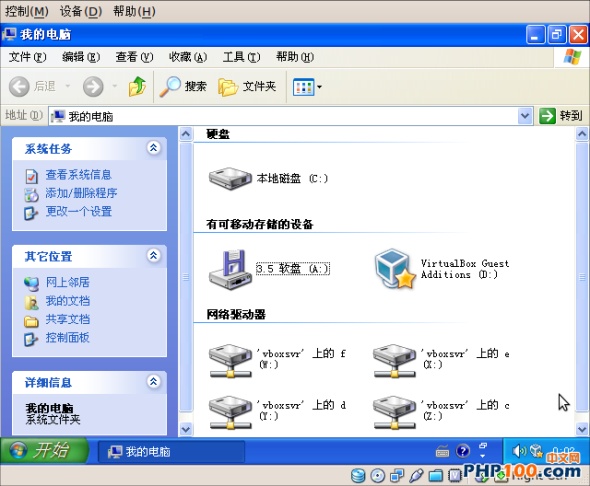Image resolution: width=590 pixels, height=486 pixels.
Task: Open the 文件(F) menu
Action: click(x=27, y=57)
